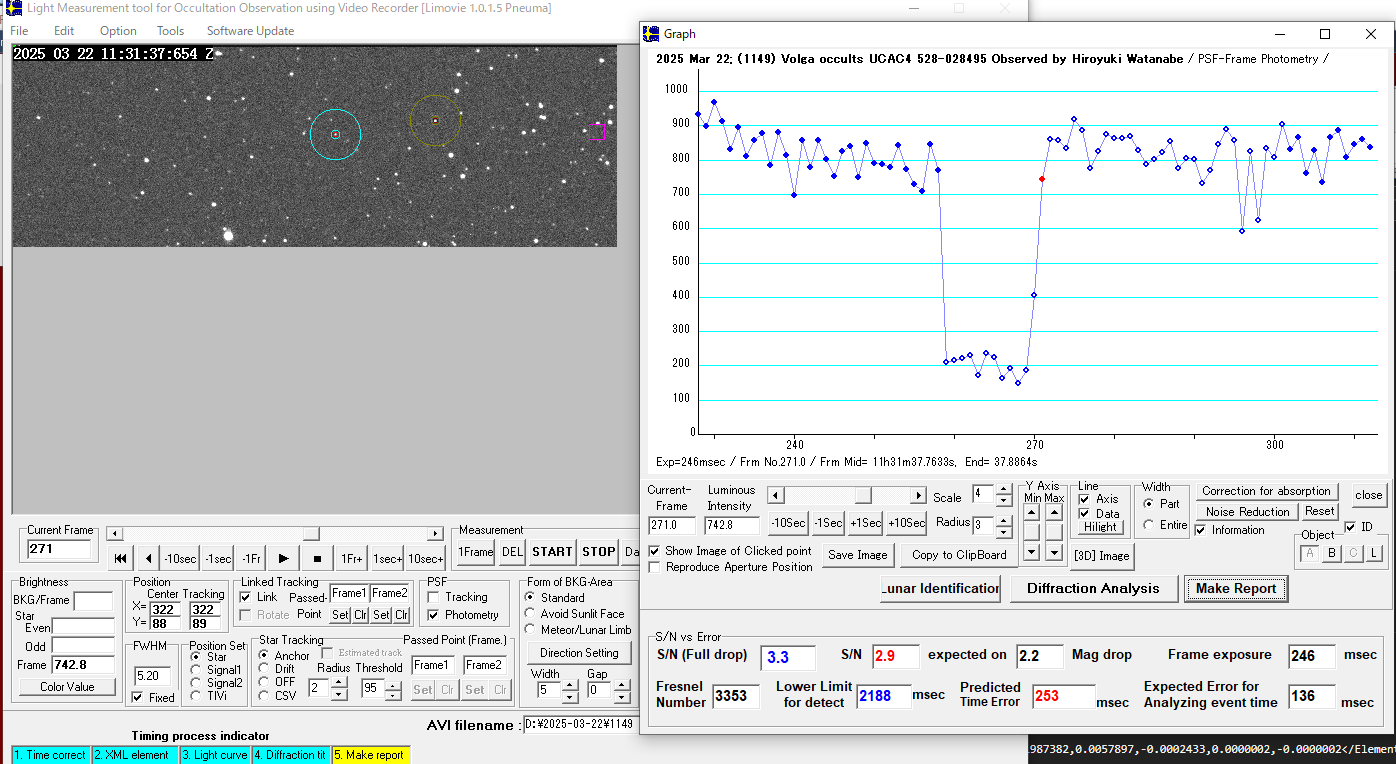
Task: Increase the graph Radius spinner
Action: (x=1003, y=519)
